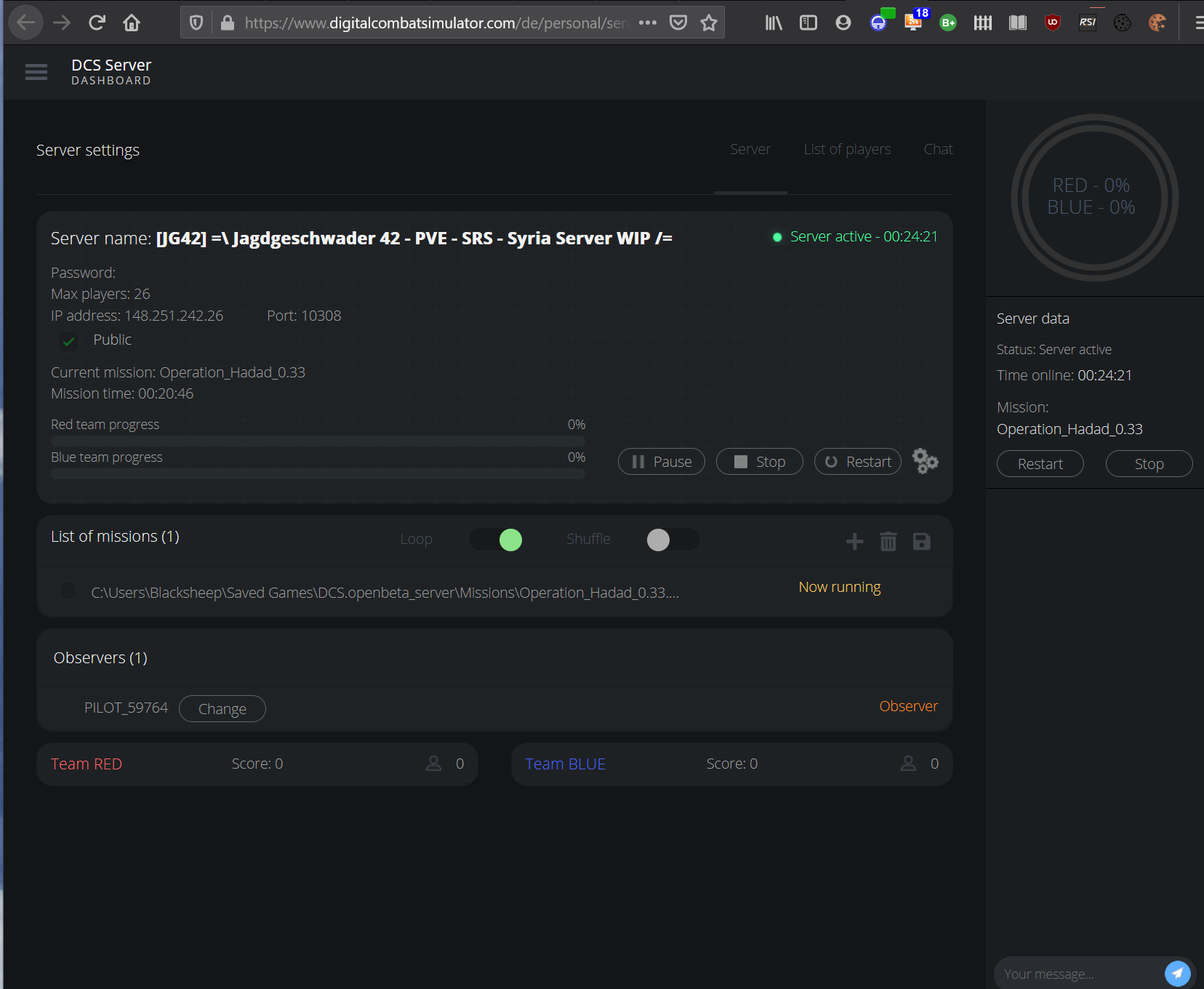Open the browser Library icon

[x=774, y=23]
